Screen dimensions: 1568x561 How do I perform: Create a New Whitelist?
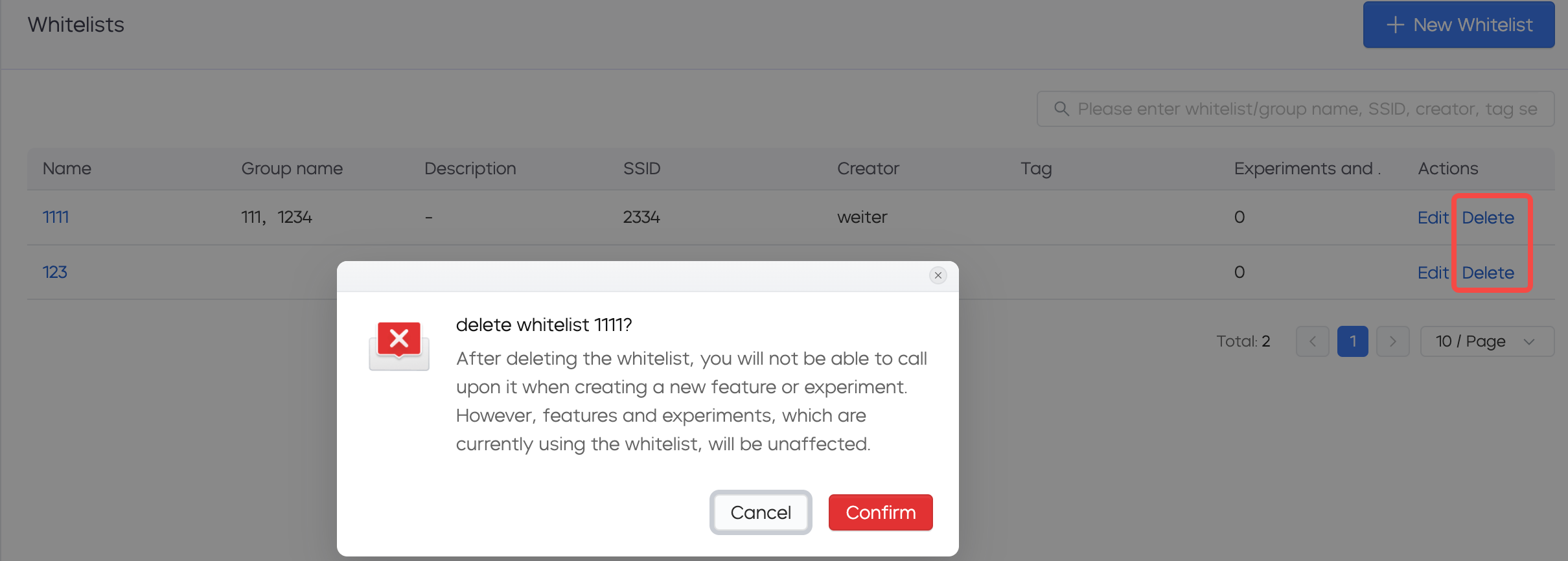click(x=1458, y=25)
